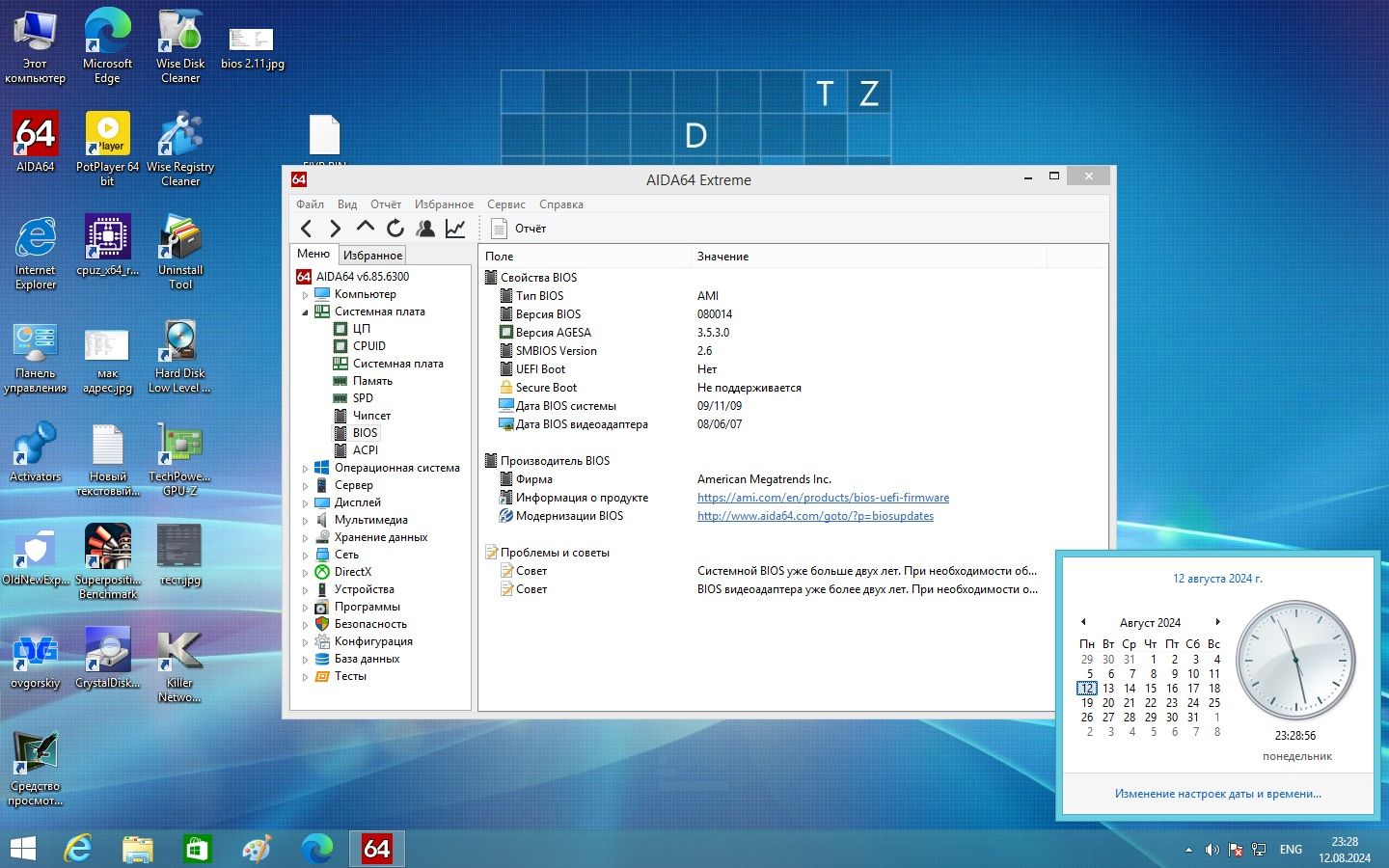Expand the Мультимедиа tree node
The image size is (1389, 868).
click(x=306, y=521)
